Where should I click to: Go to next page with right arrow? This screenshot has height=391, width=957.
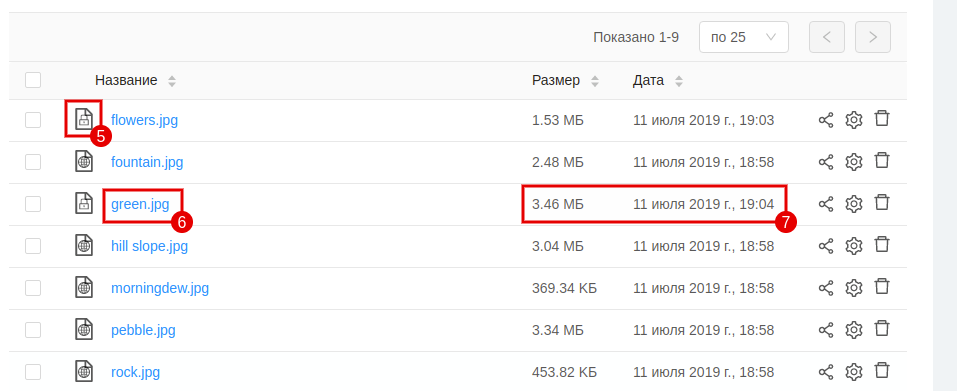tap(873, 37)
